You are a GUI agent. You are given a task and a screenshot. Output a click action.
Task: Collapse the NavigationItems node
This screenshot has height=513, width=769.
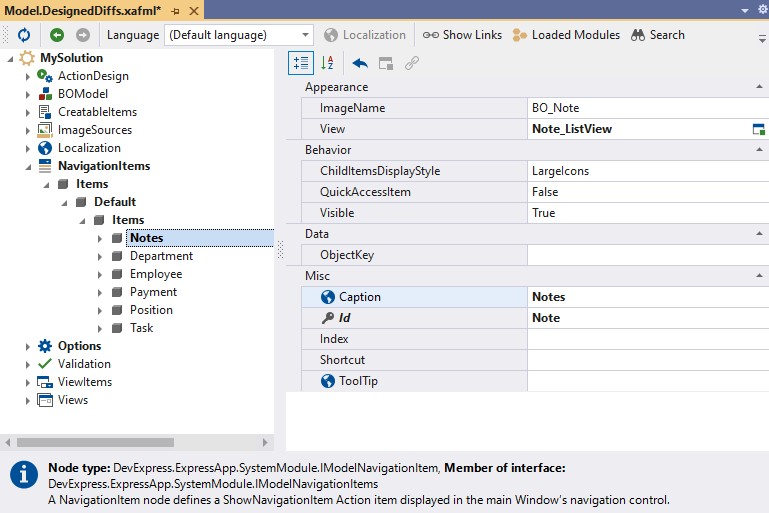pyautogui.click(x=28, y=167)
